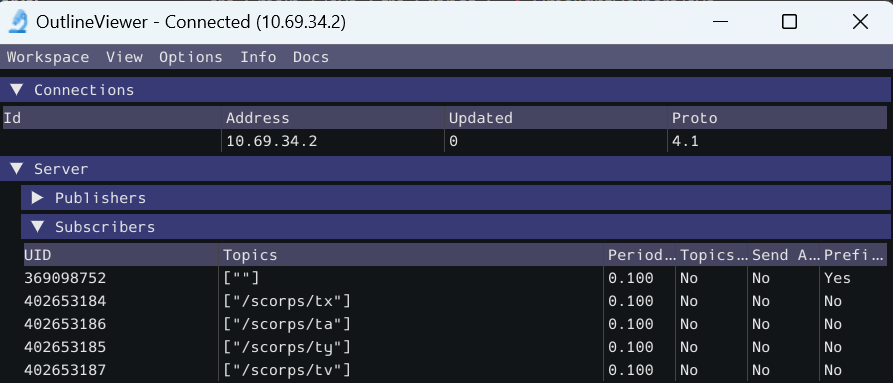Click the OutlineViewer app icon in title bar
Screen dimensions: 893x383
(x=18, y=22)
